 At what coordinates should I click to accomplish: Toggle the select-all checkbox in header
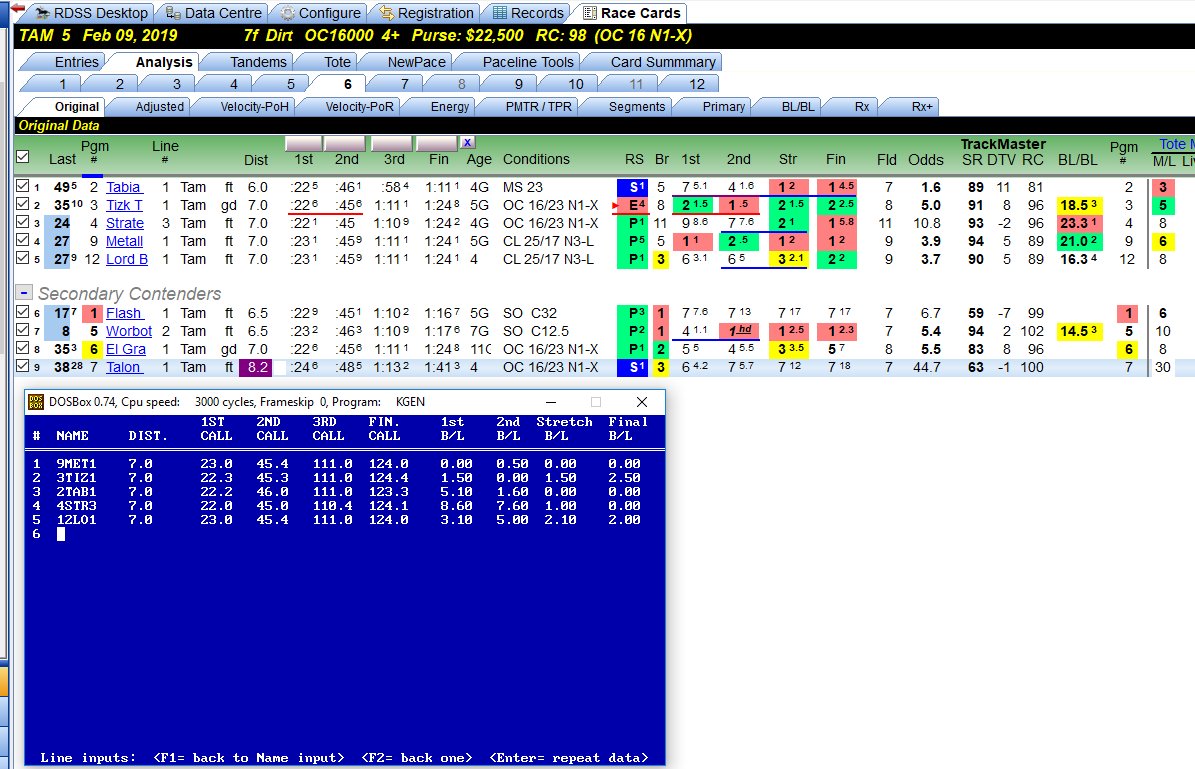coord(23,157)
